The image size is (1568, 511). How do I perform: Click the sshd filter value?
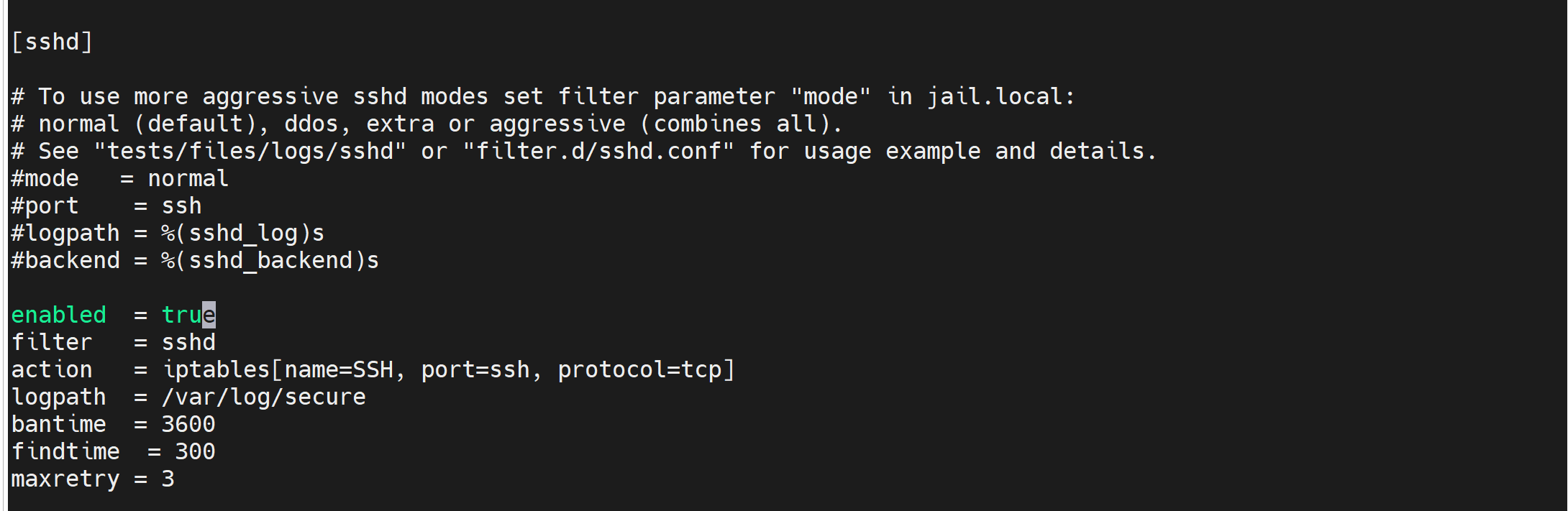point(188,342)
